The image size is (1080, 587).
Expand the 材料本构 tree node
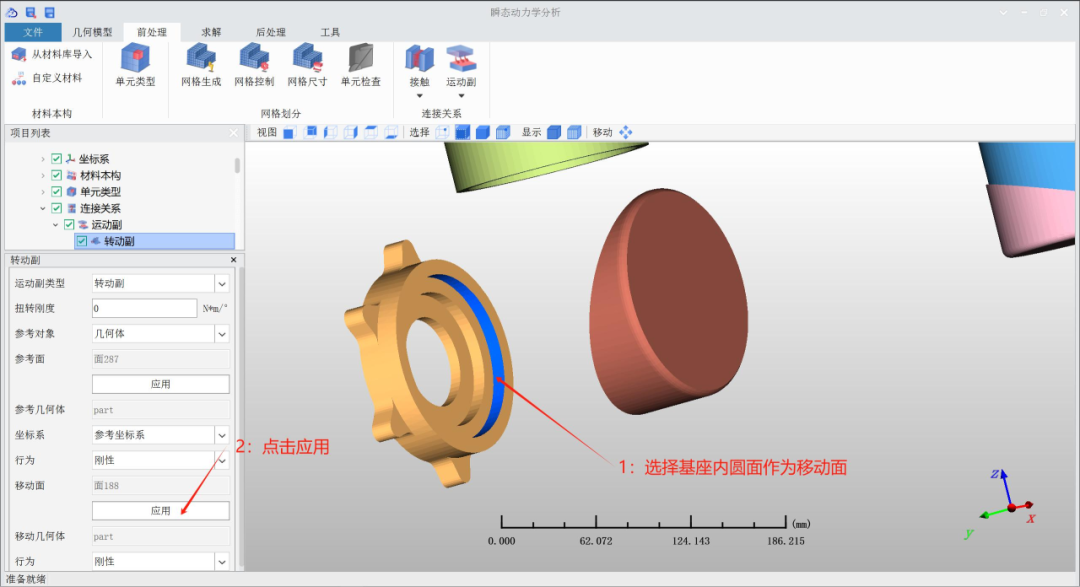(43, 175)
